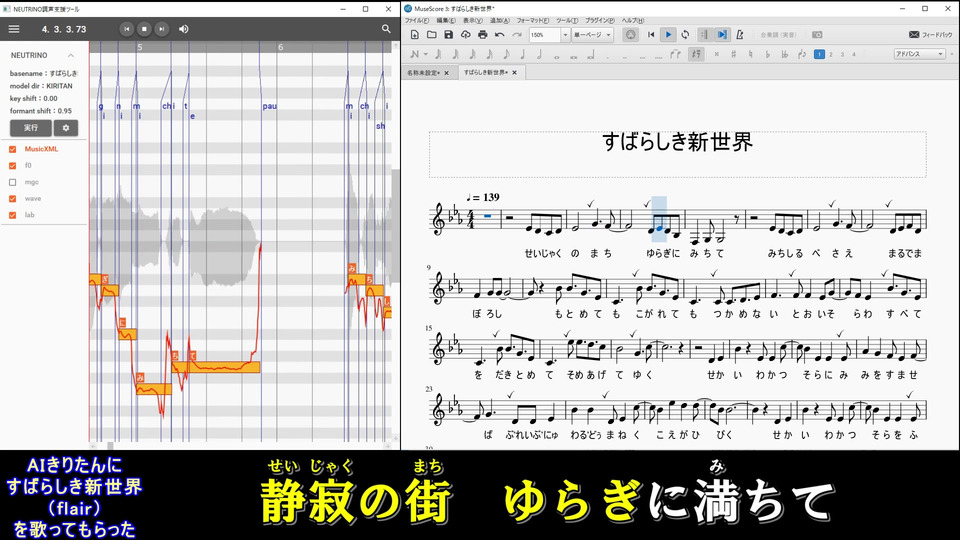Open NEUTRINO settings gear button
Viewport: 960px width, 540px height.
coord(66,128)
